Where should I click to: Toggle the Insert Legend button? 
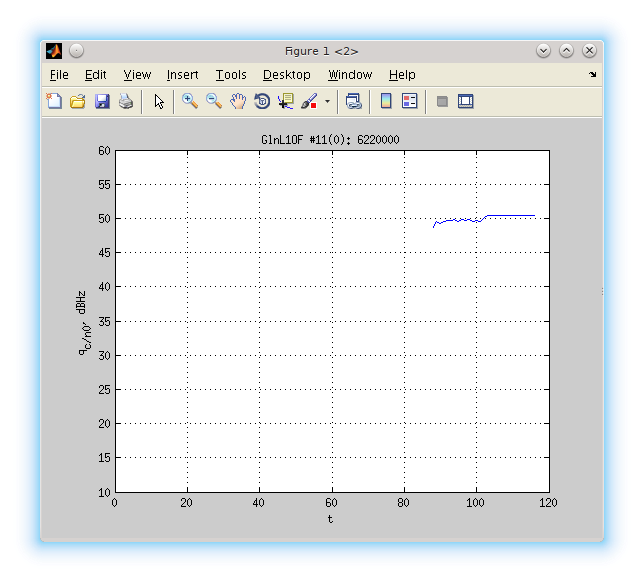[x=409, y=101]
